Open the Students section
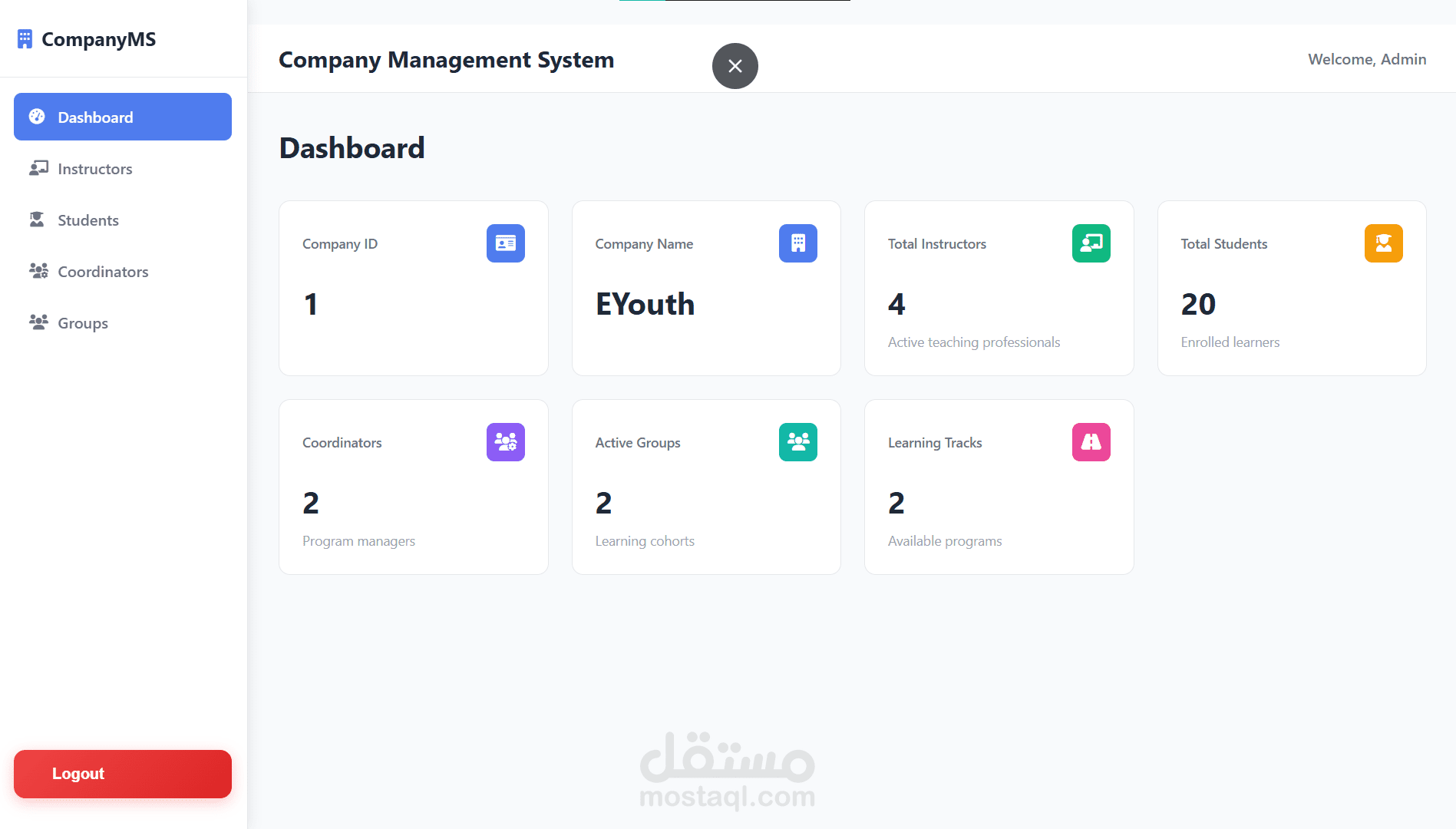The image size is (1456, 829). click(x=123, y=220)
